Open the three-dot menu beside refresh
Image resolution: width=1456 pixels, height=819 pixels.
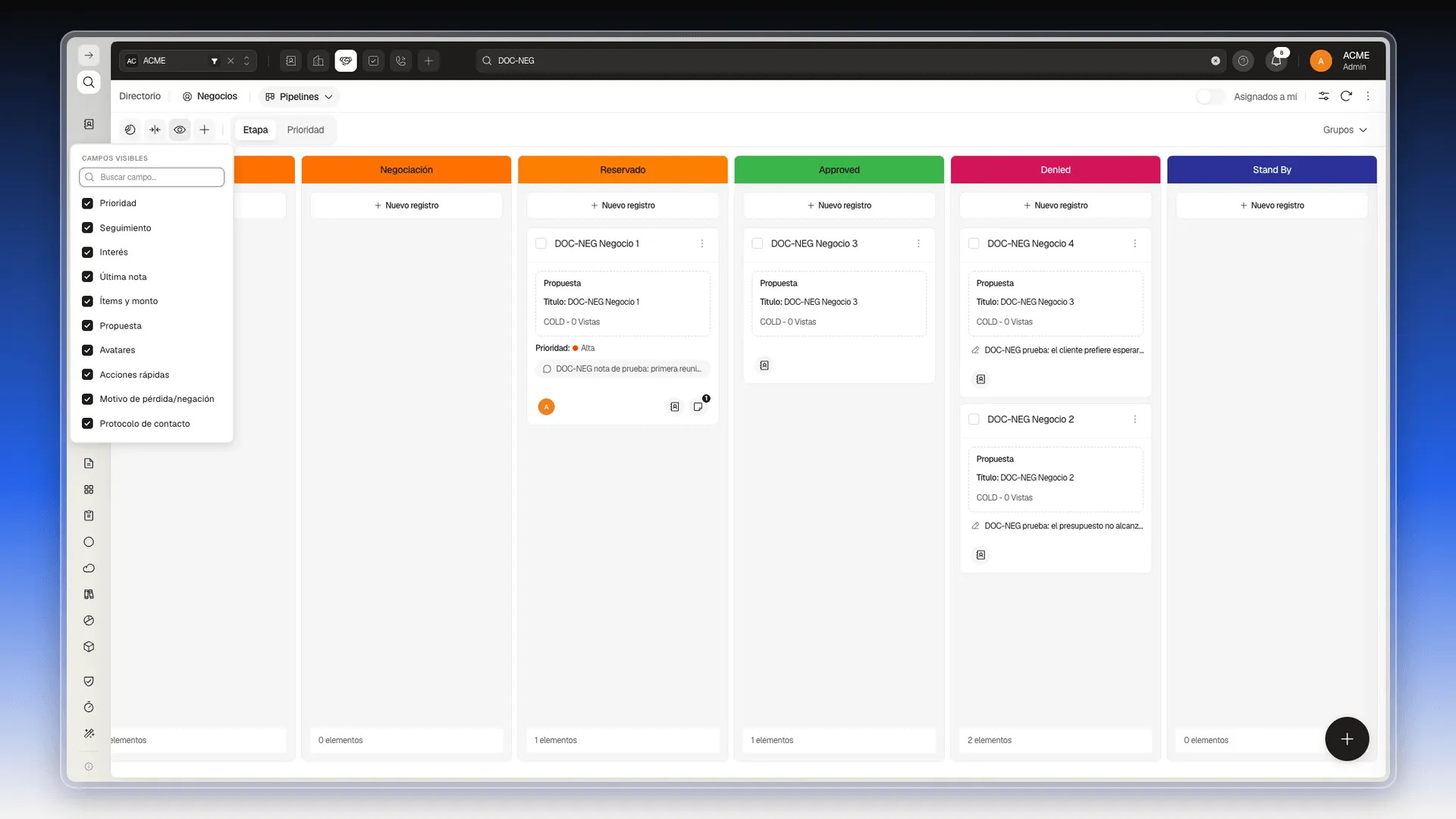click(x=1368, y=96)
